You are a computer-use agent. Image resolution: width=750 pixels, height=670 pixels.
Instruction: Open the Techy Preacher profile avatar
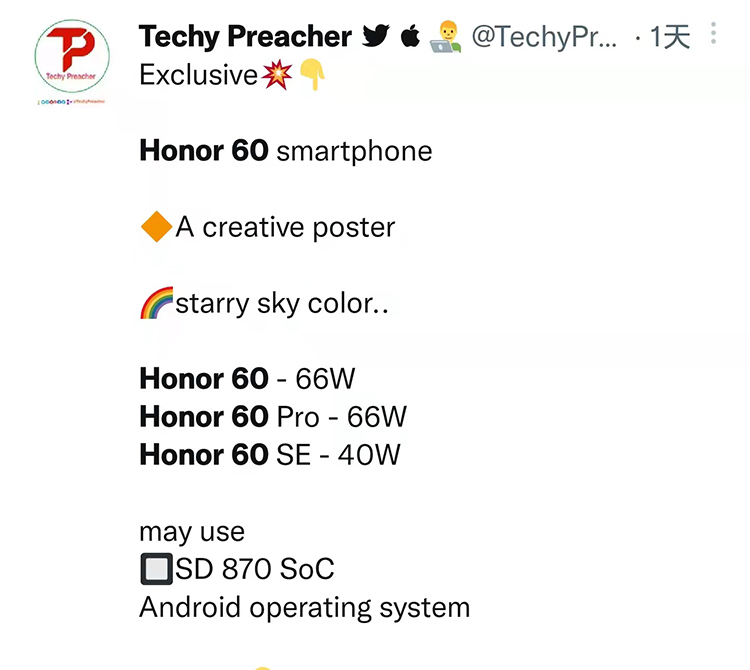point(72,56)
